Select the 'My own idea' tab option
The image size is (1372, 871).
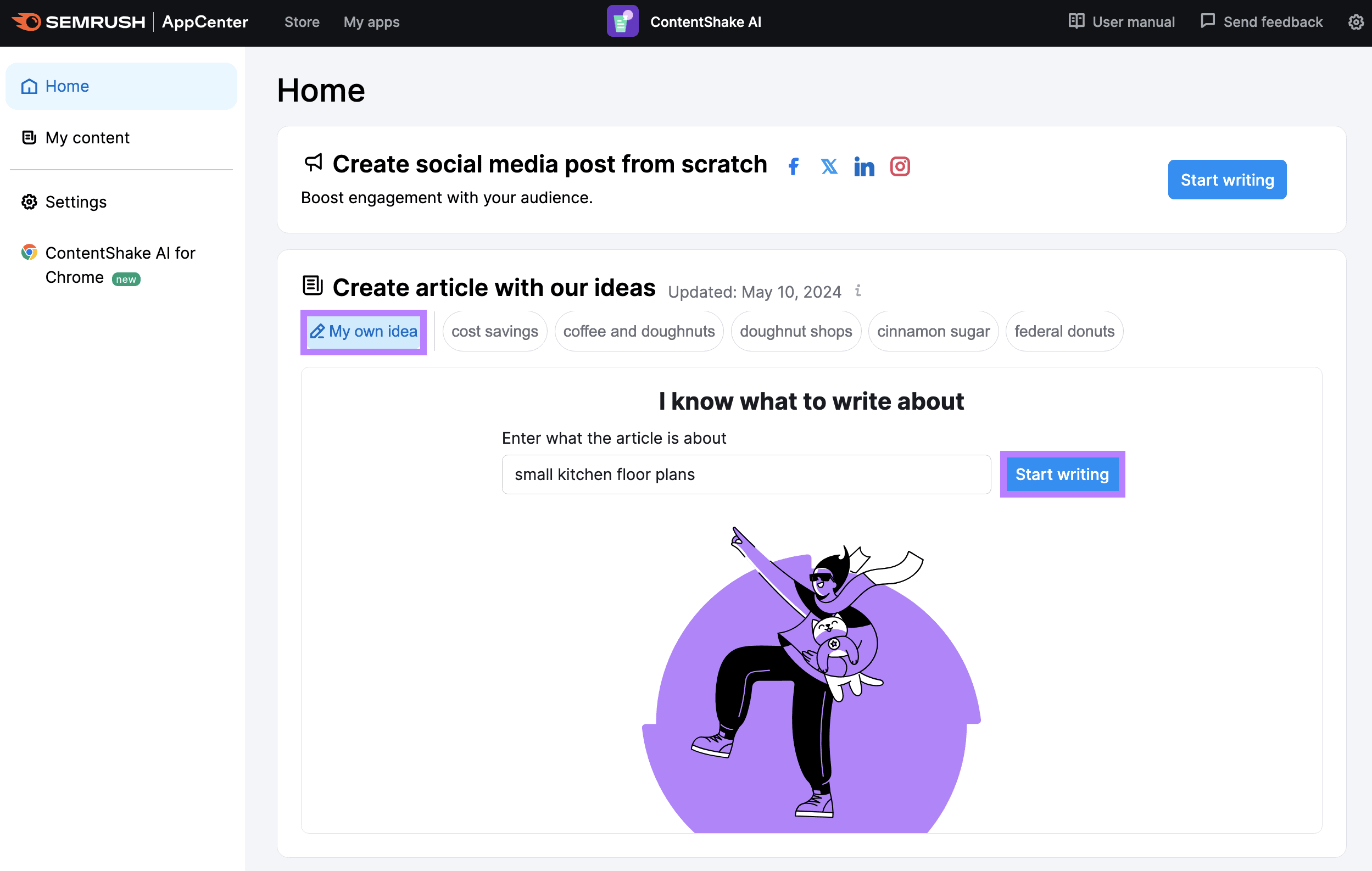pos(365,331)
